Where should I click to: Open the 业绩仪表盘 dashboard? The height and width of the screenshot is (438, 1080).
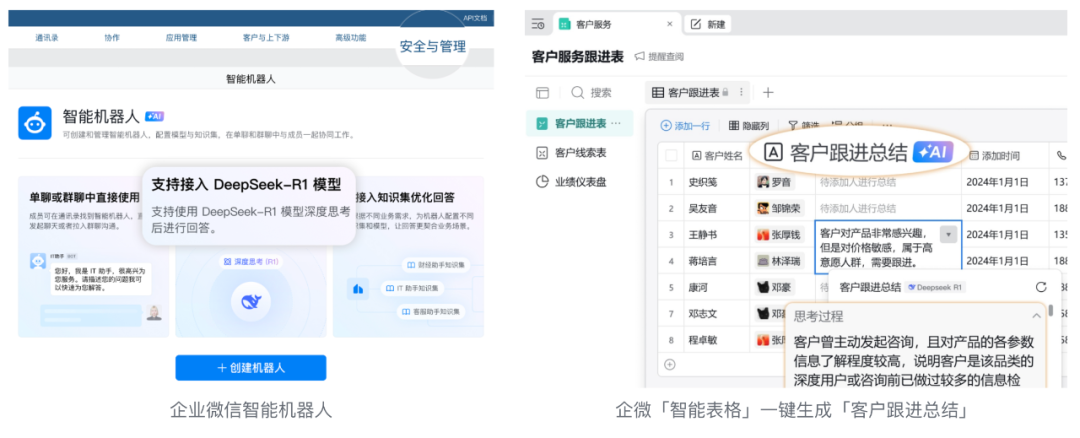[574, 182]
